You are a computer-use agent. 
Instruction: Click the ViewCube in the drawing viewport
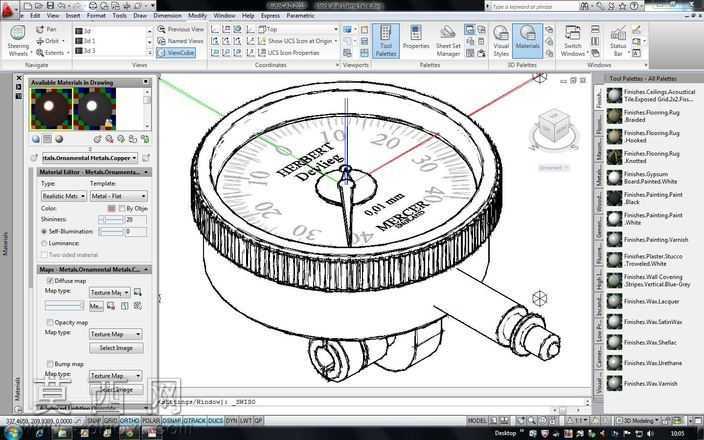[554, 128]
